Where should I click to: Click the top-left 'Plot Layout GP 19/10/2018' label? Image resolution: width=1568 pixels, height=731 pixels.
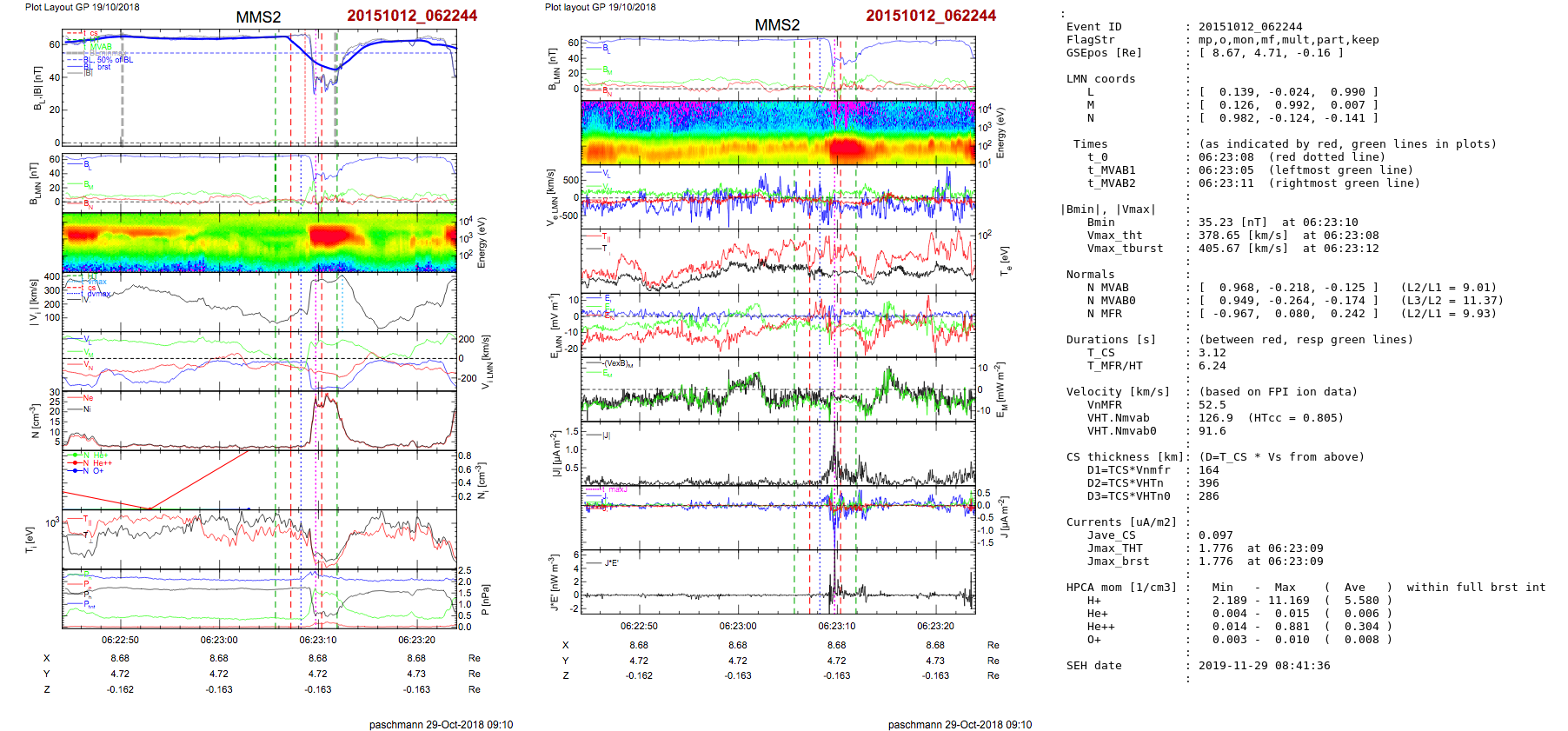pyautogui.click(x=82, y=7)
